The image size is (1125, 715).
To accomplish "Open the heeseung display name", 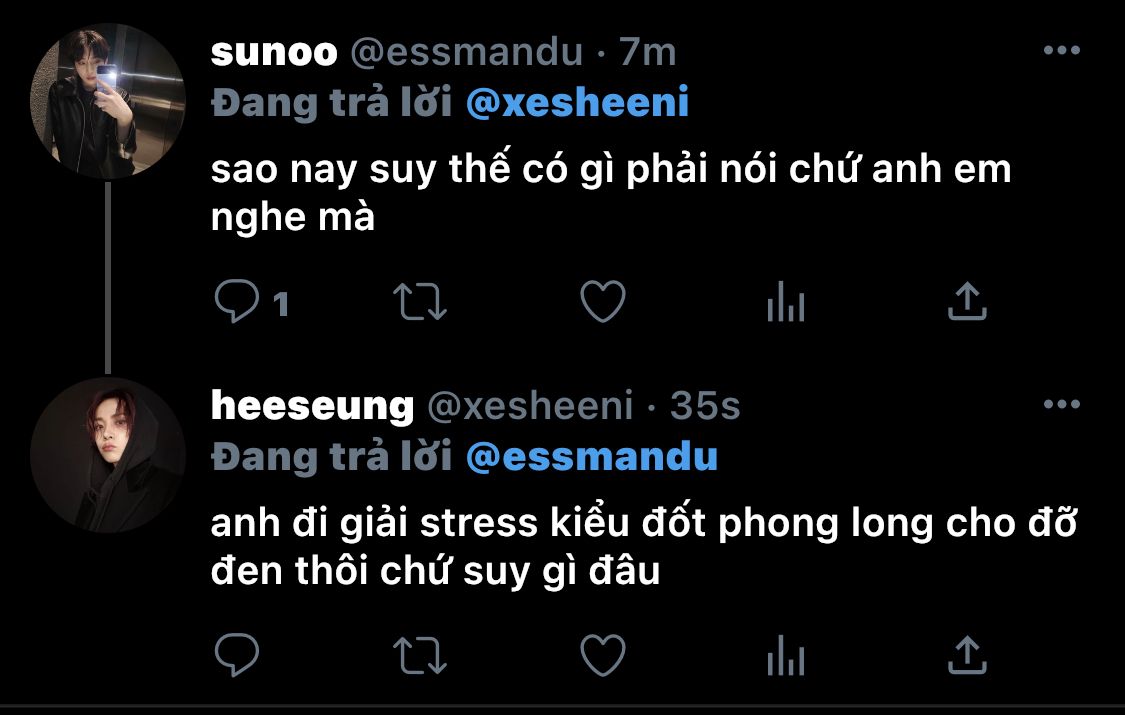I will 312,407.
